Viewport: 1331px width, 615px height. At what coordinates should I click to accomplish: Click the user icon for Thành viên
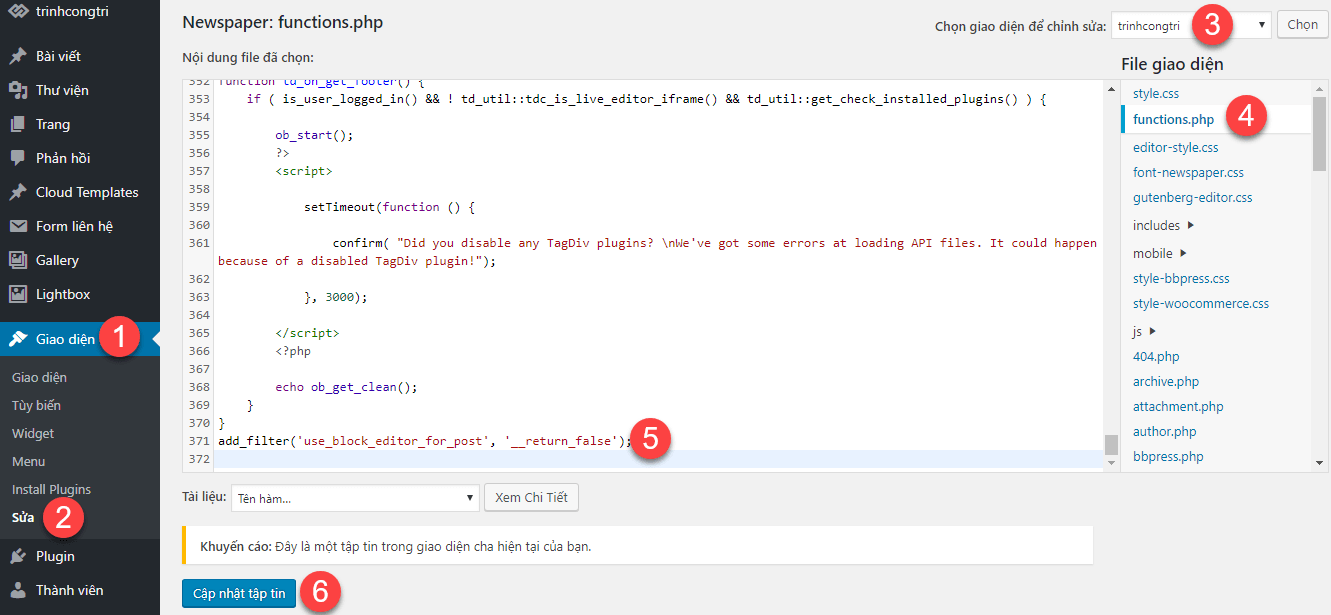pos(18,590)
